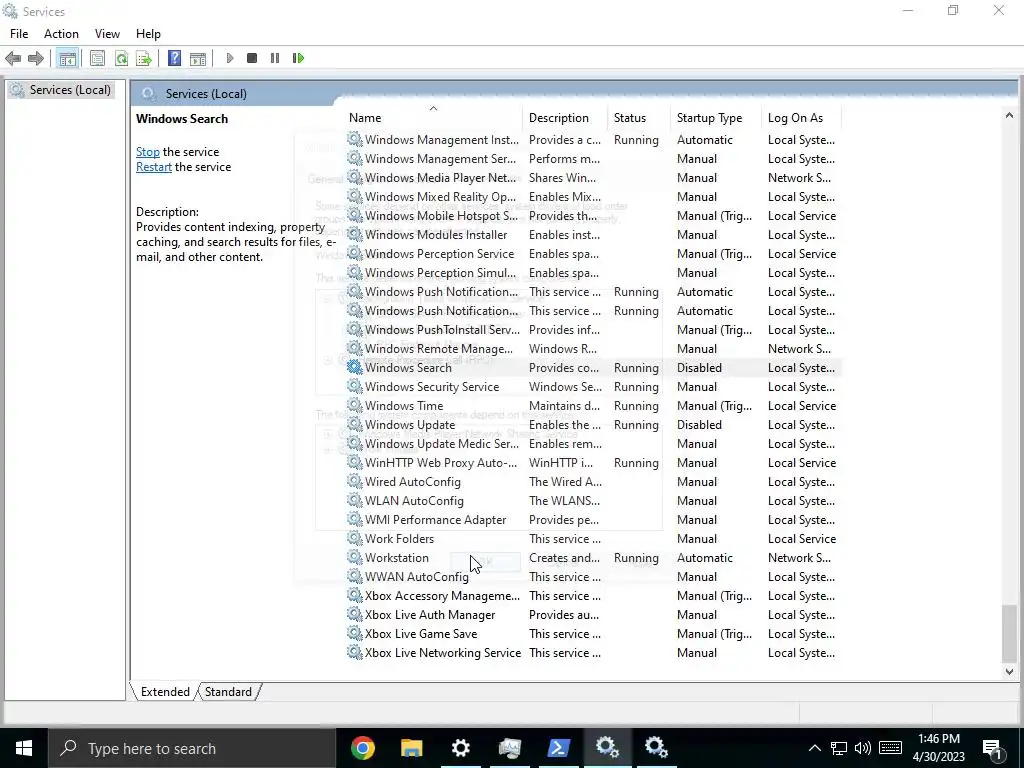Click the gear icon beside Windows Mixed Reality
This screenshot has height=768, width=1024.
354,196
